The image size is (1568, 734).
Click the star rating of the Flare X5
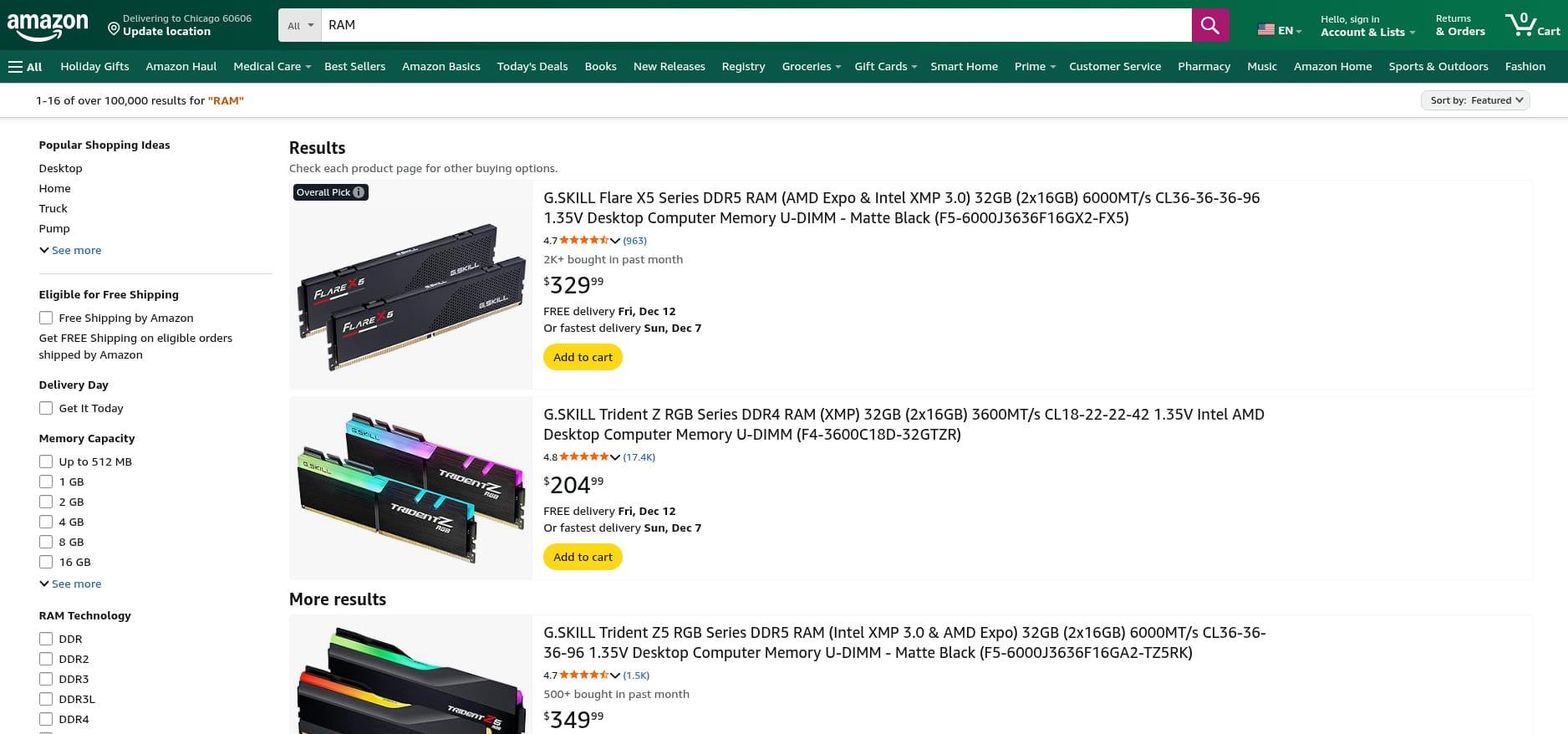(581, 241)
